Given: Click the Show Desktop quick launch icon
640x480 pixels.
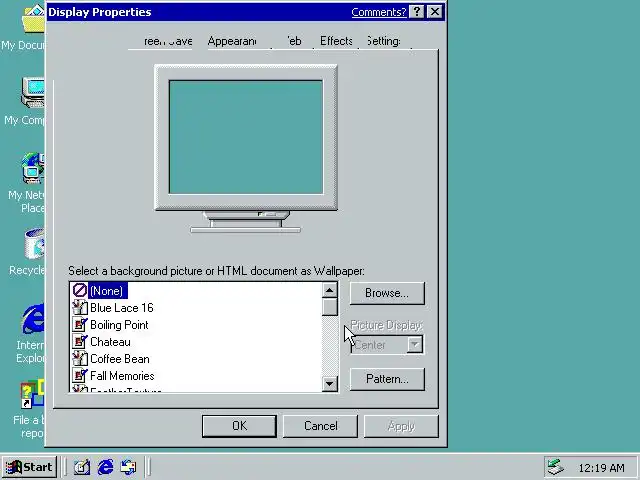Looking at the screenshot, I should (82, 467).
